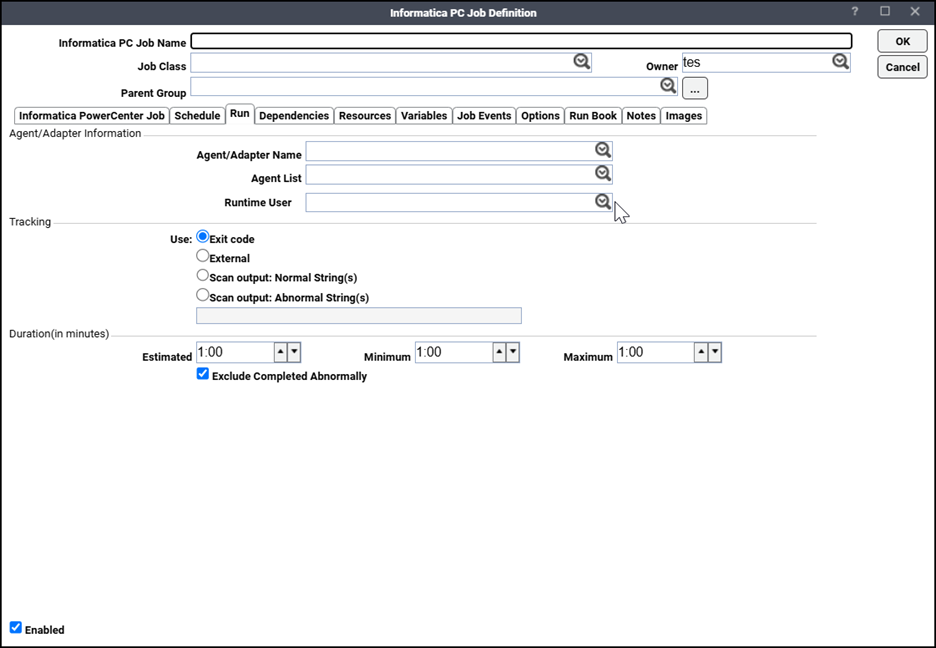Click the OK button
The image size is (936, 648).
coord(903,41)
